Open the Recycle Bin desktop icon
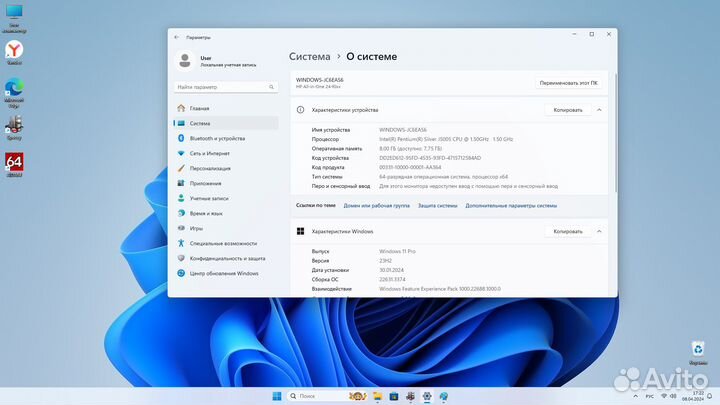 pos(698,353)
